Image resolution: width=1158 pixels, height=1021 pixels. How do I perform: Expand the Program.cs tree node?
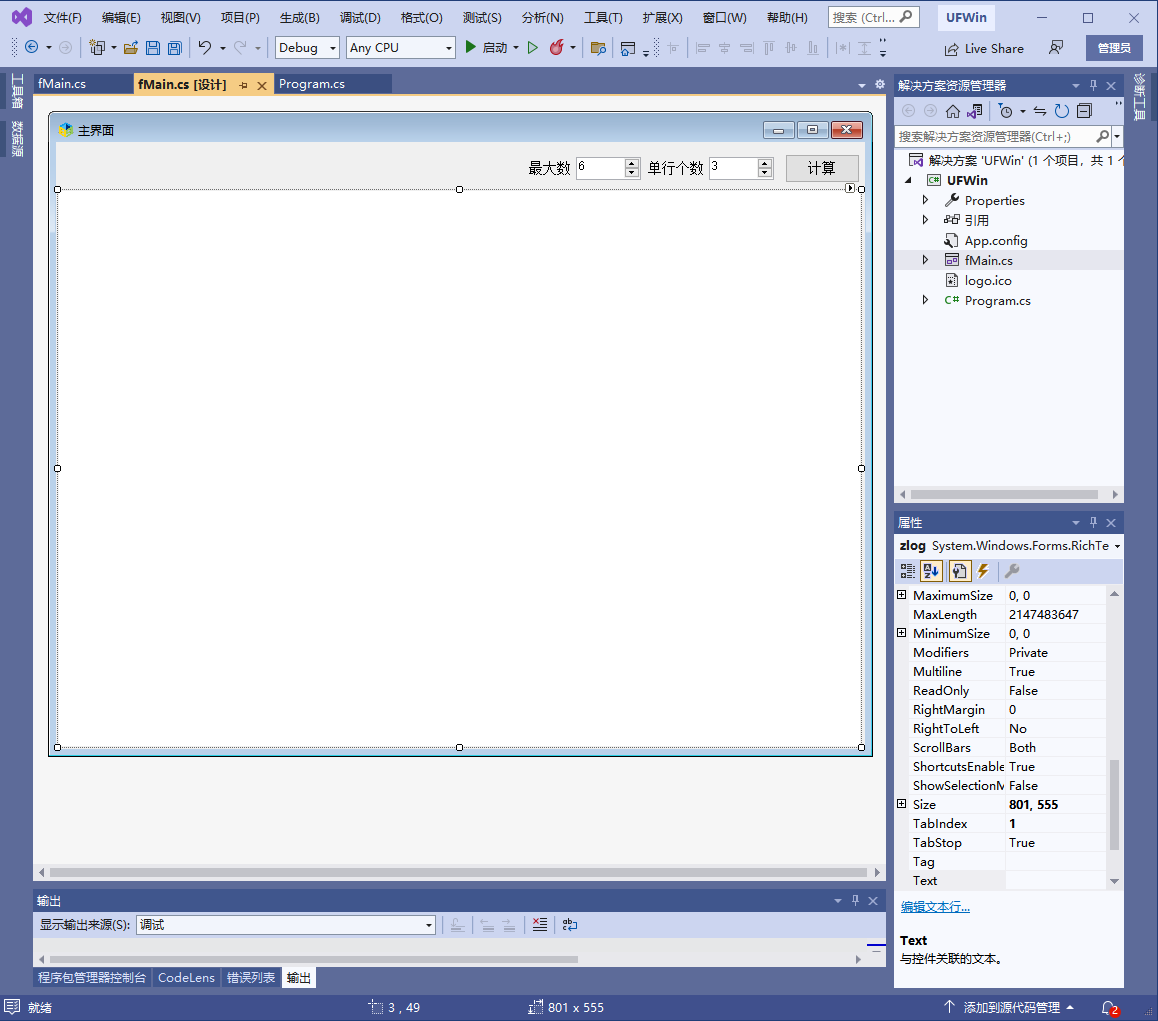pyautogui.click(x=925, y=299)
